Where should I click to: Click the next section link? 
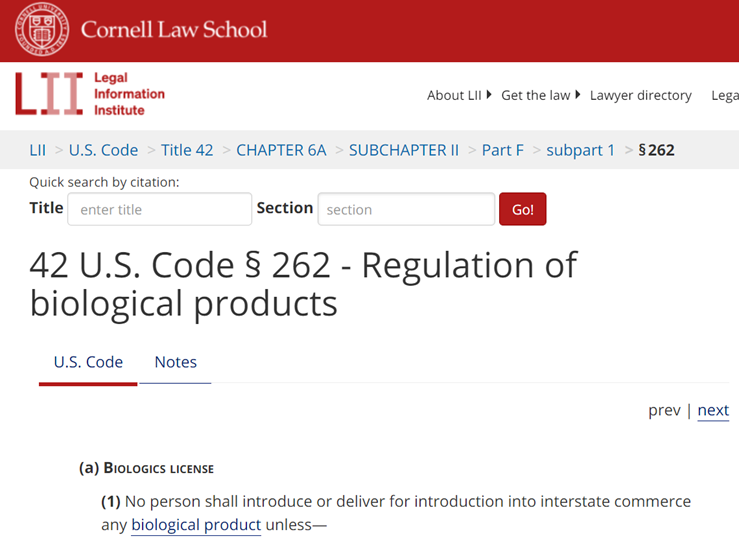pos(713,410)
